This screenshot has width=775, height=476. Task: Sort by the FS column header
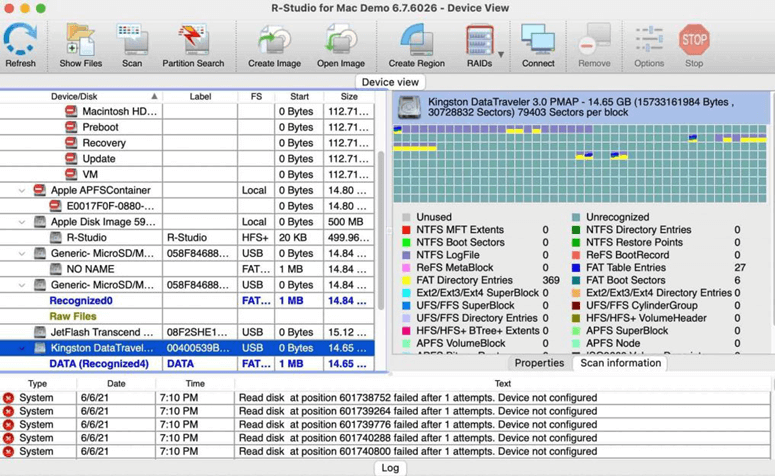tap(256, 96)
